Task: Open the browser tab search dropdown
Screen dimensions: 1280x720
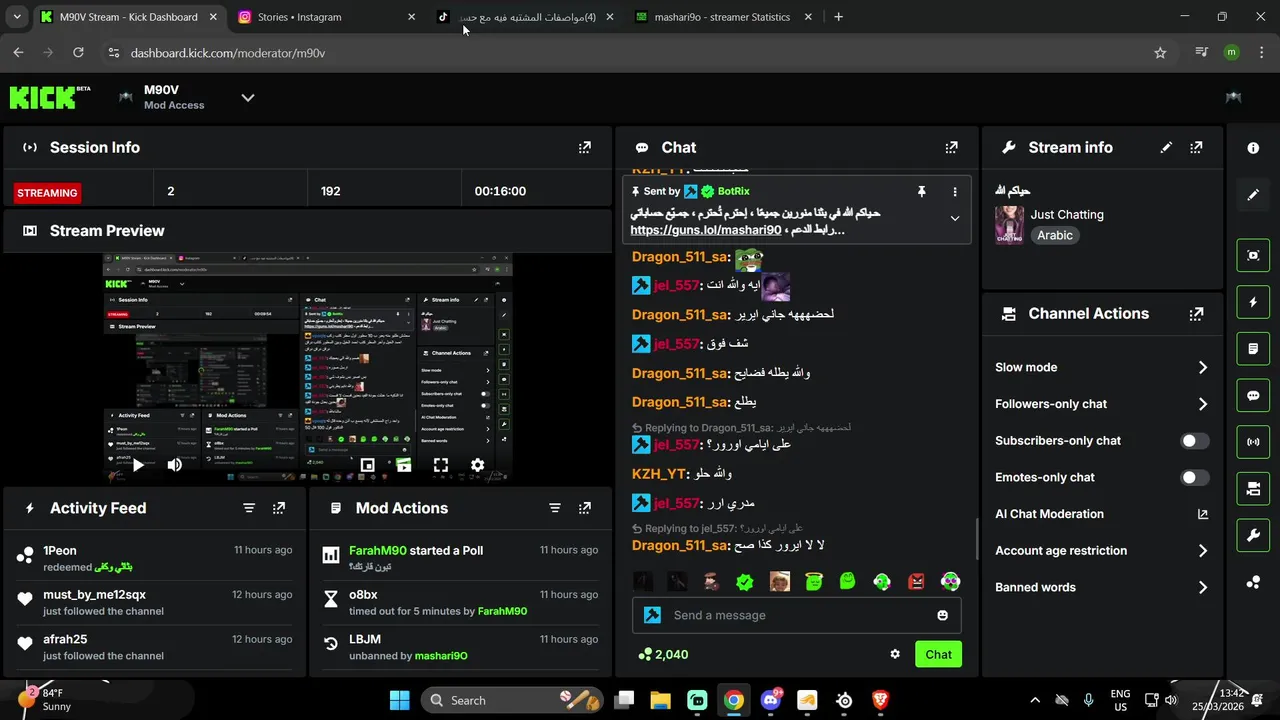Action: point(16,17)
